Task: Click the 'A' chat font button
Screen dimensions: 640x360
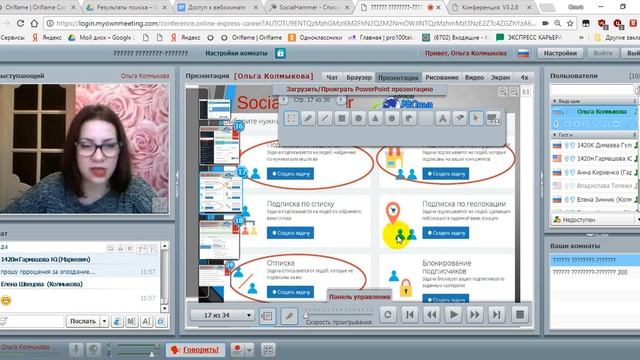Action: [146, 322]
